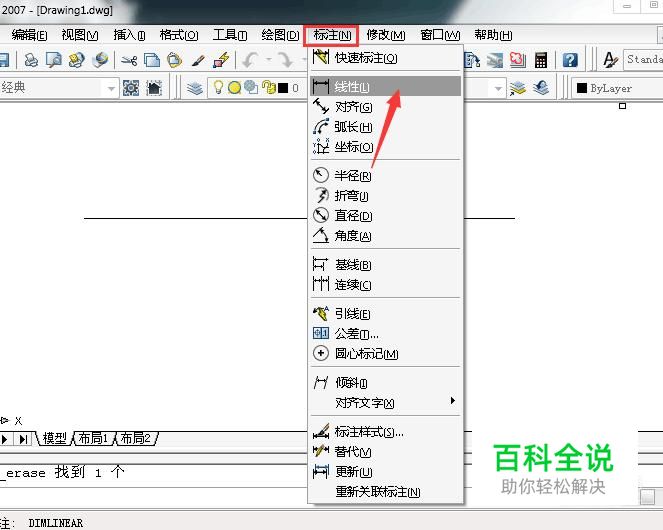The image size is (663, 530).
Task: Click the Layer Previous icon
Action: click(541, 88)
